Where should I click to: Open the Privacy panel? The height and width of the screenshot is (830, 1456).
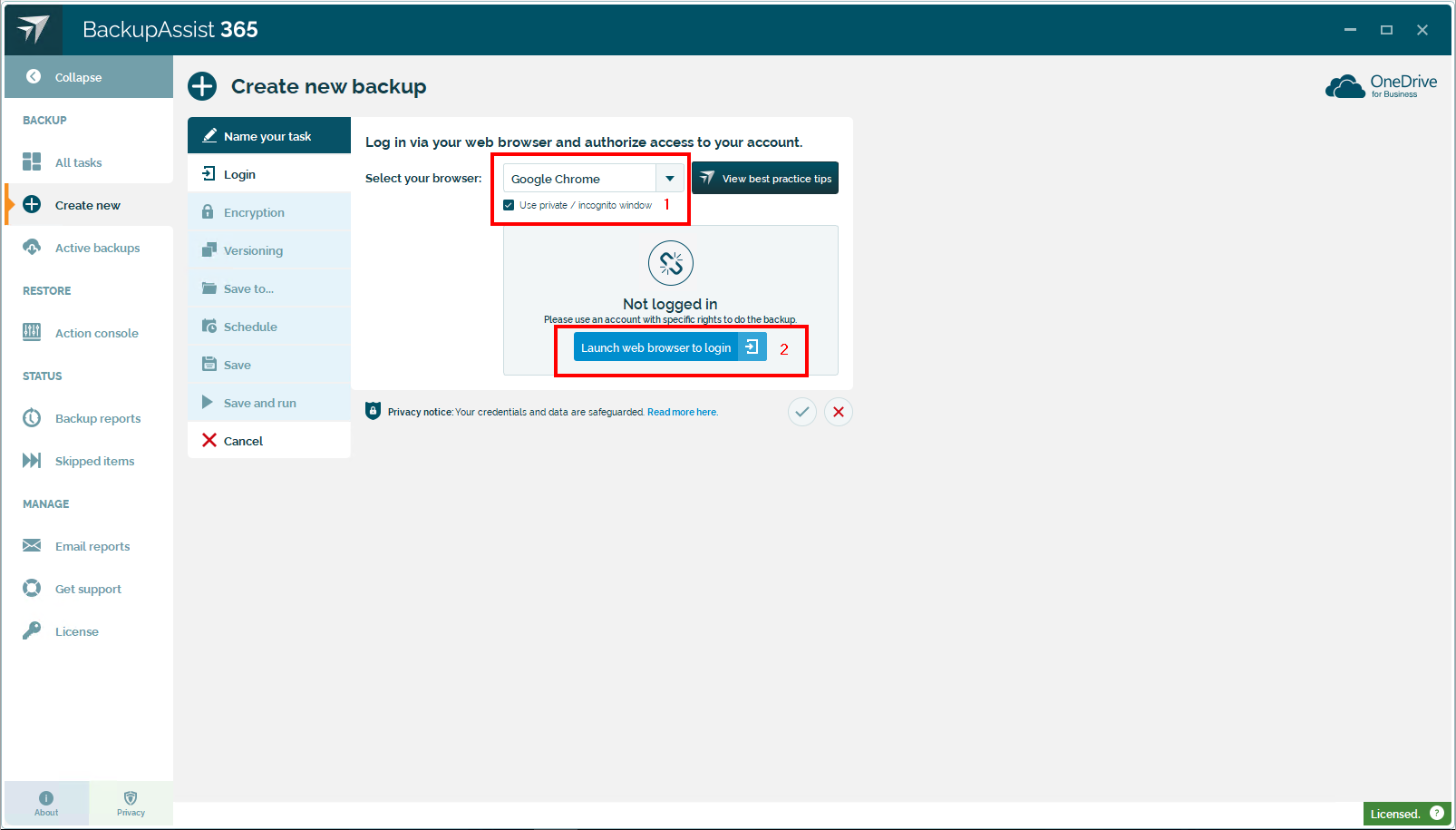point(131,803)
